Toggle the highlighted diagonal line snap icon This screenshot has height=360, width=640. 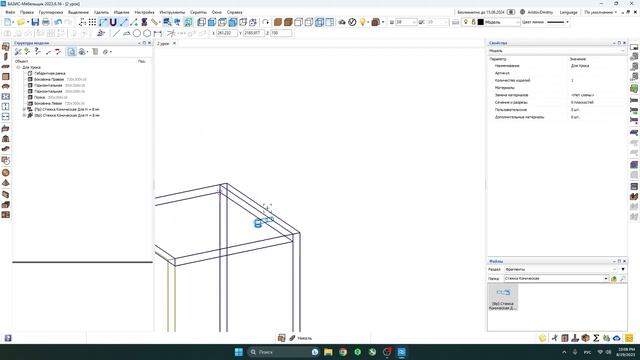coord(124,22)
